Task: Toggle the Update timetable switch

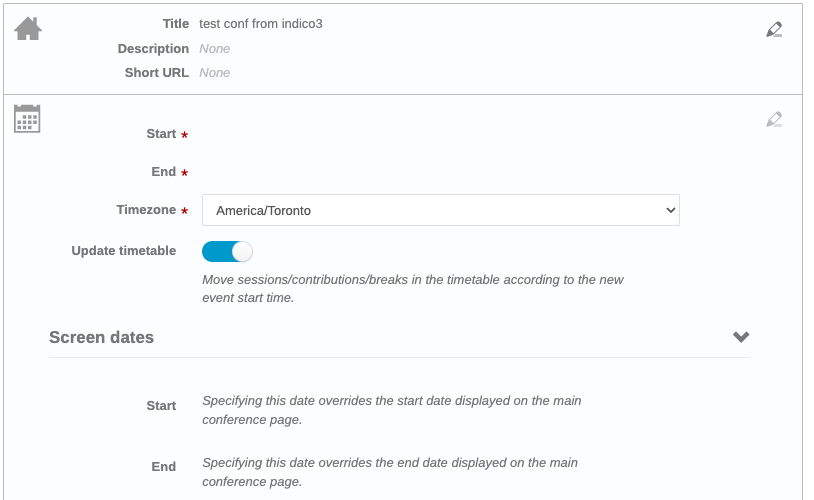Action: (227, 251)
